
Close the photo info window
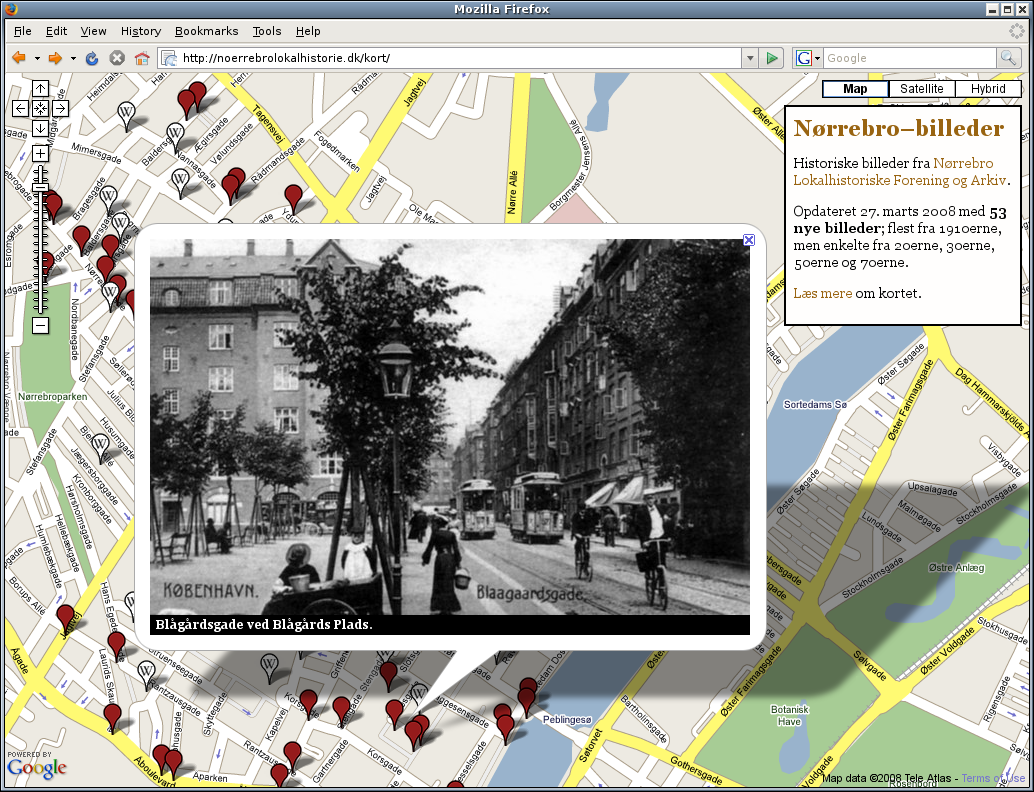coord(748,240)
